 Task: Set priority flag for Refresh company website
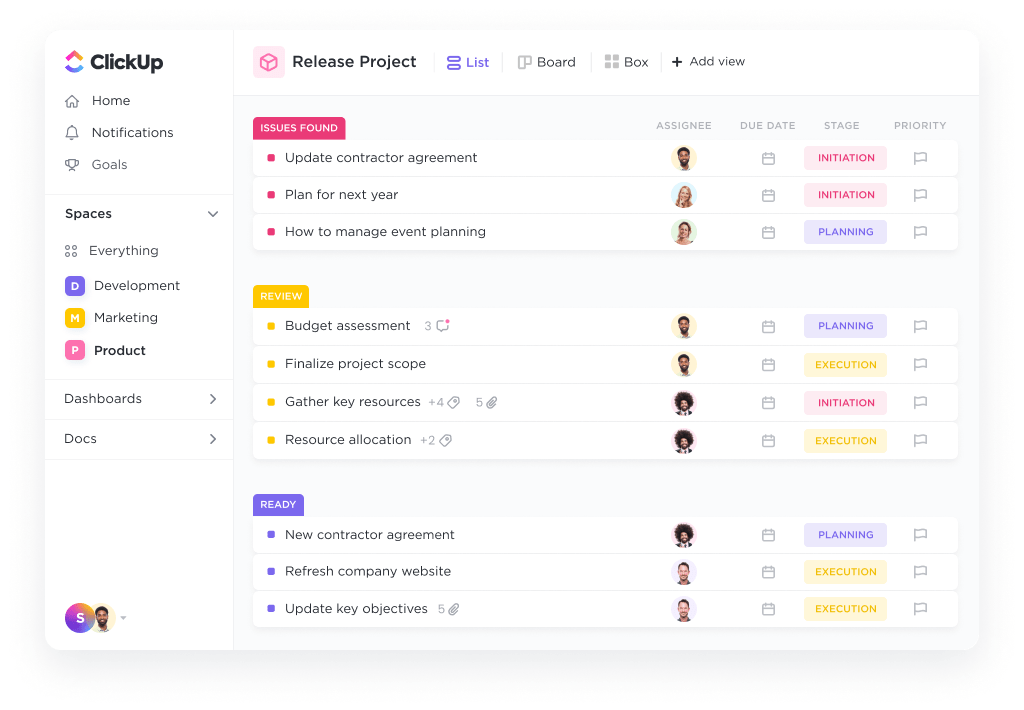(920, 572)
